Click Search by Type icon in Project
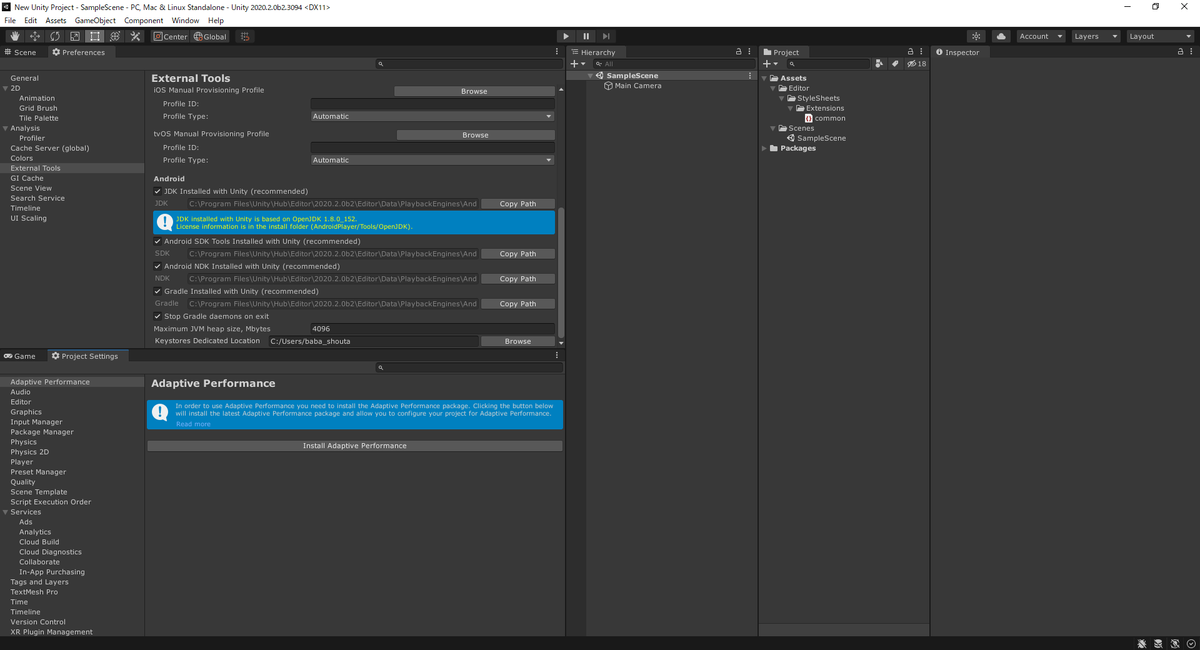Viewport: 1200px width, 650px height. [x=879, y=64]
